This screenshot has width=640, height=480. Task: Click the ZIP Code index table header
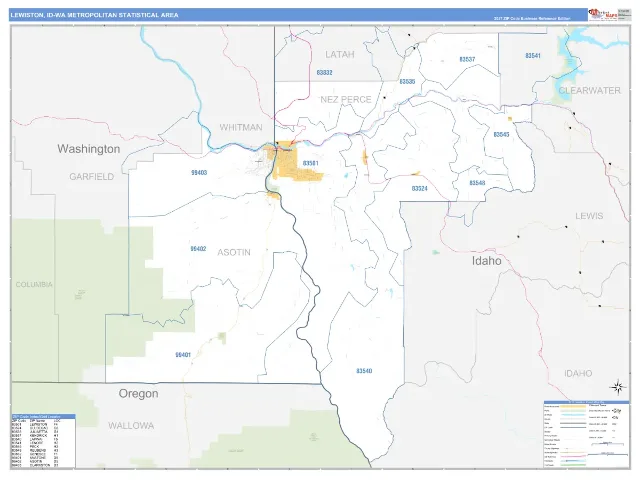tap(43, 417)
